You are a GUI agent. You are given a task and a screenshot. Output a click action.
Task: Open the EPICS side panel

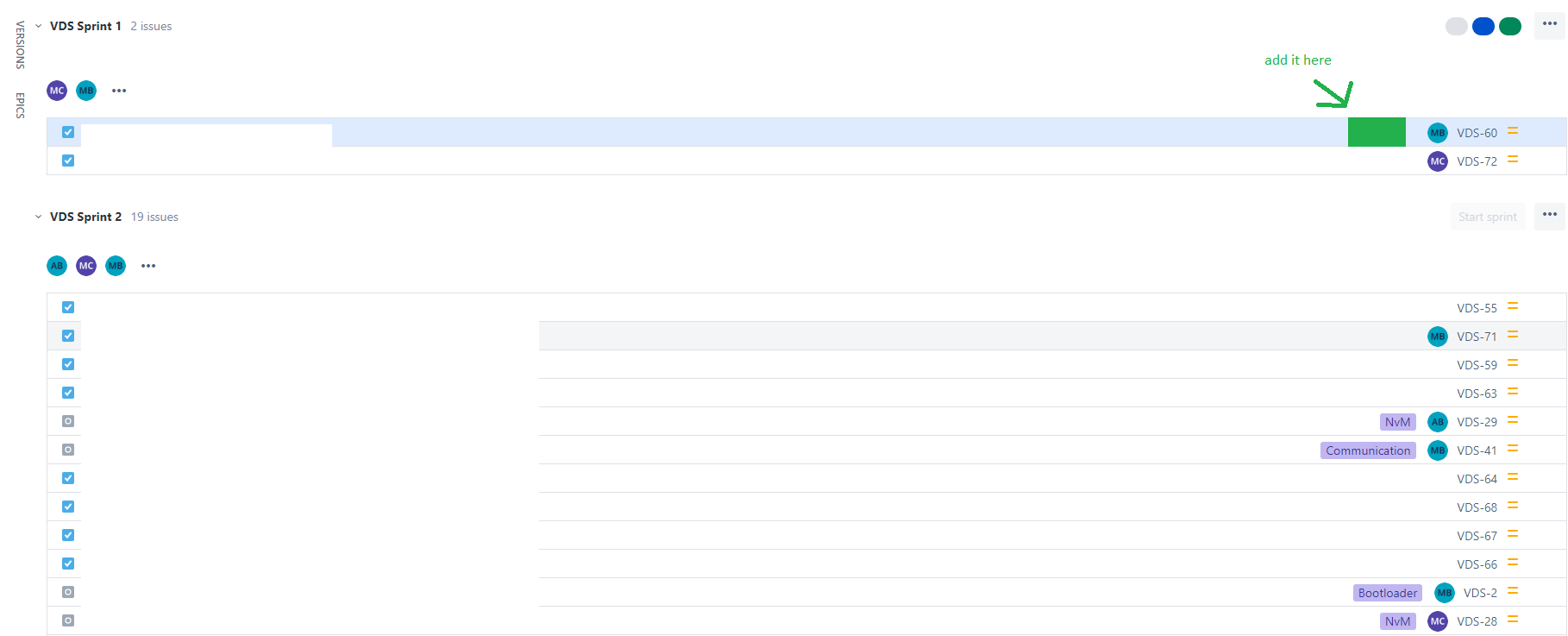pos(20,105)
